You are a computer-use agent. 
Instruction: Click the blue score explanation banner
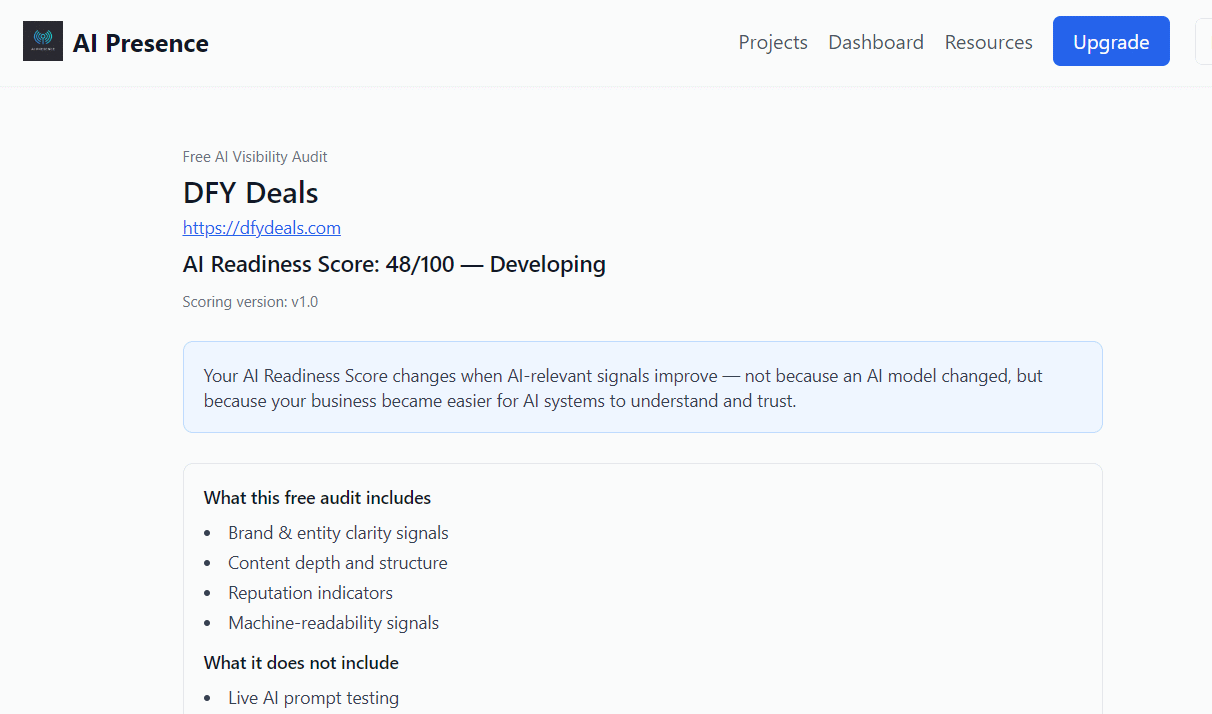click(642, 387)
